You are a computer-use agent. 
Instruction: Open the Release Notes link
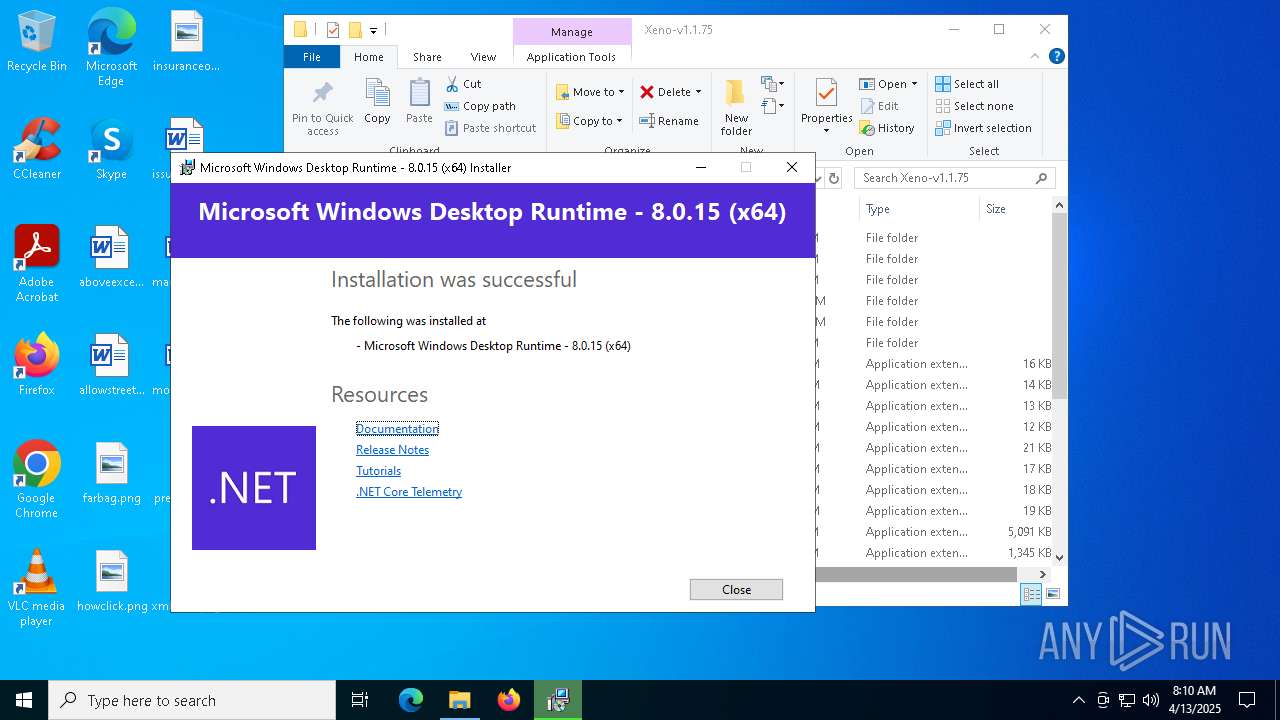tap(392, 450)
